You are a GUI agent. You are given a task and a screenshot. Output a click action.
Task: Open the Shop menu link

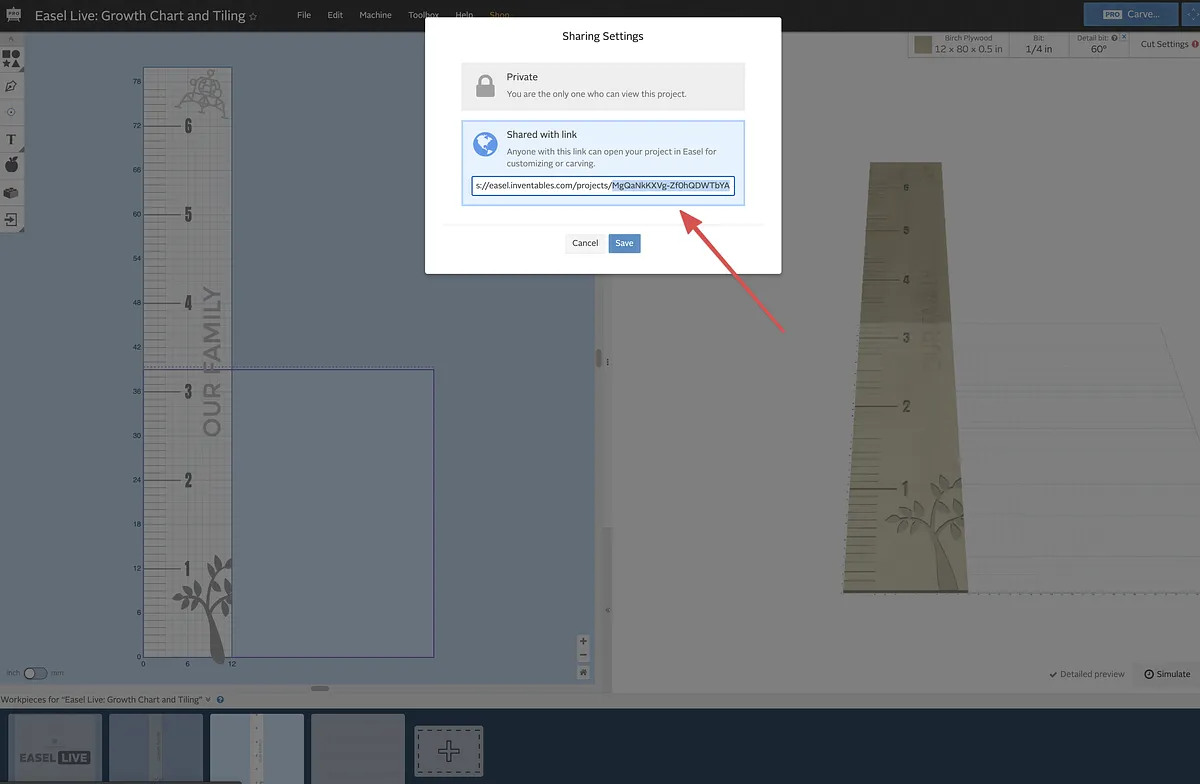[499, 16]
